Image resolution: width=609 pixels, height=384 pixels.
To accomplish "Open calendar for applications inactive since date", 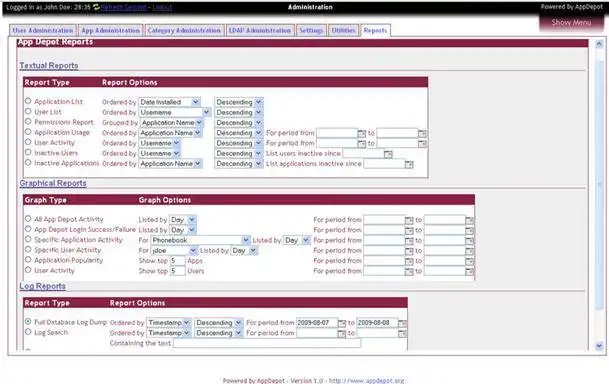I will 409,164.
